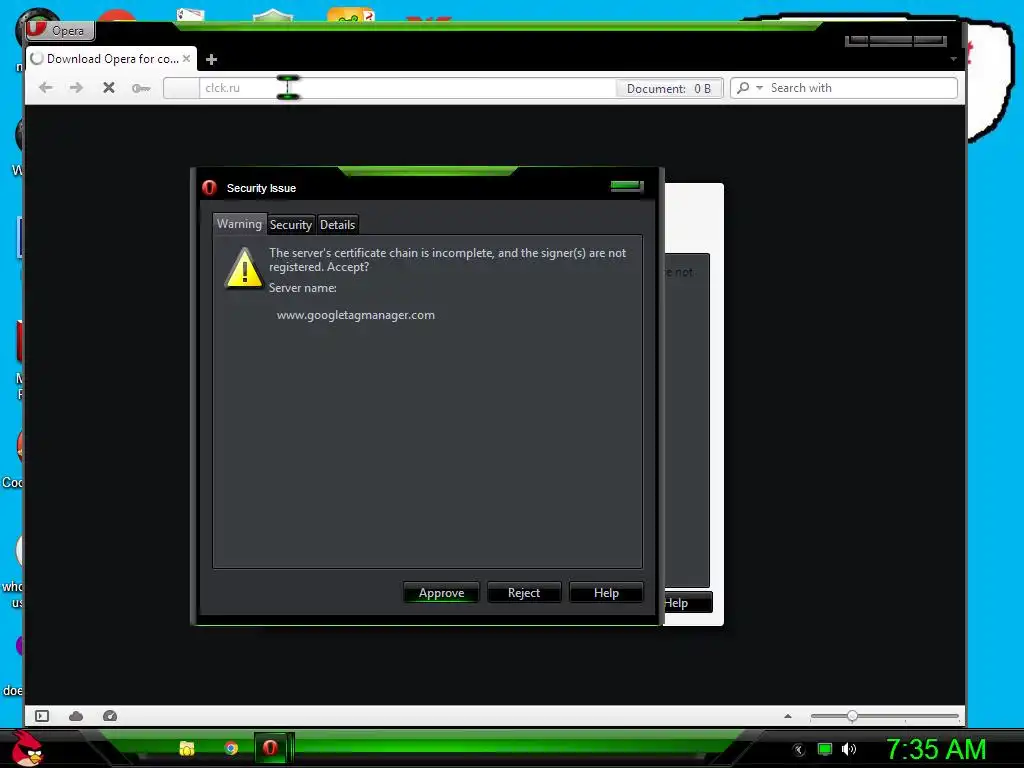Open Help from the Security Issue dialog
Viewport: 1024px width, 768px height.
606,593
